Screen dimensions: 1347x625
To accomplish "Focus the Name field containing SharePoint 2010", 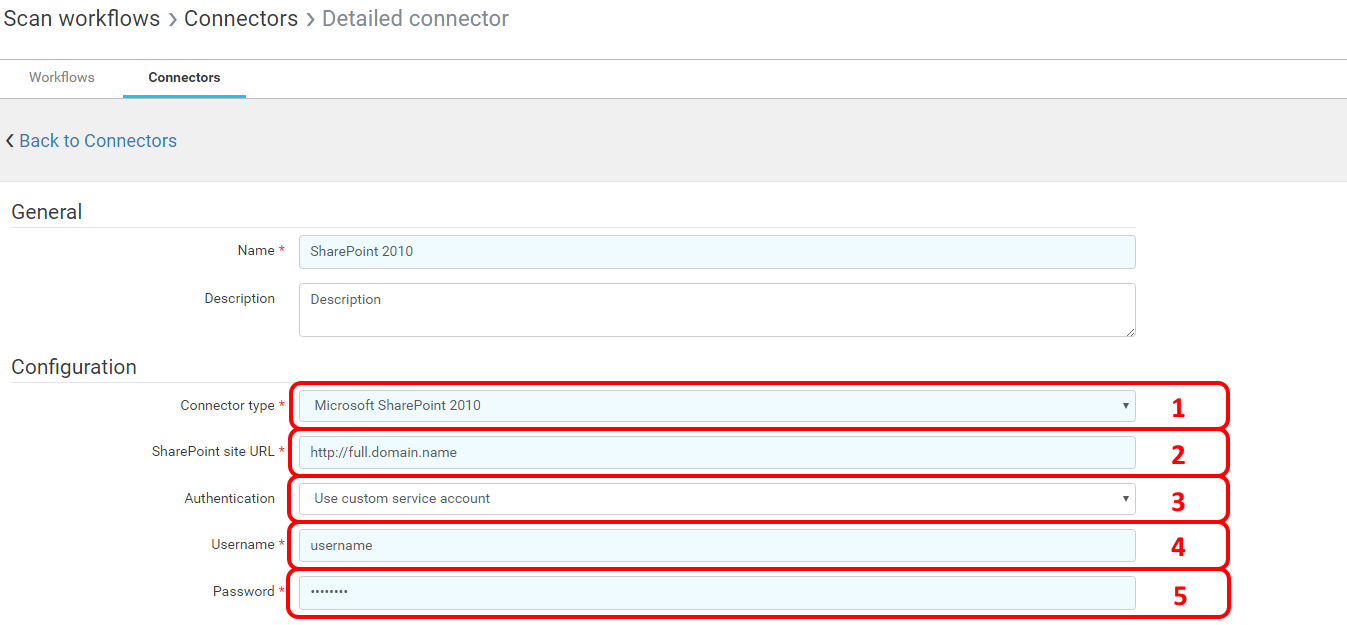I will [x=717, y=252].
